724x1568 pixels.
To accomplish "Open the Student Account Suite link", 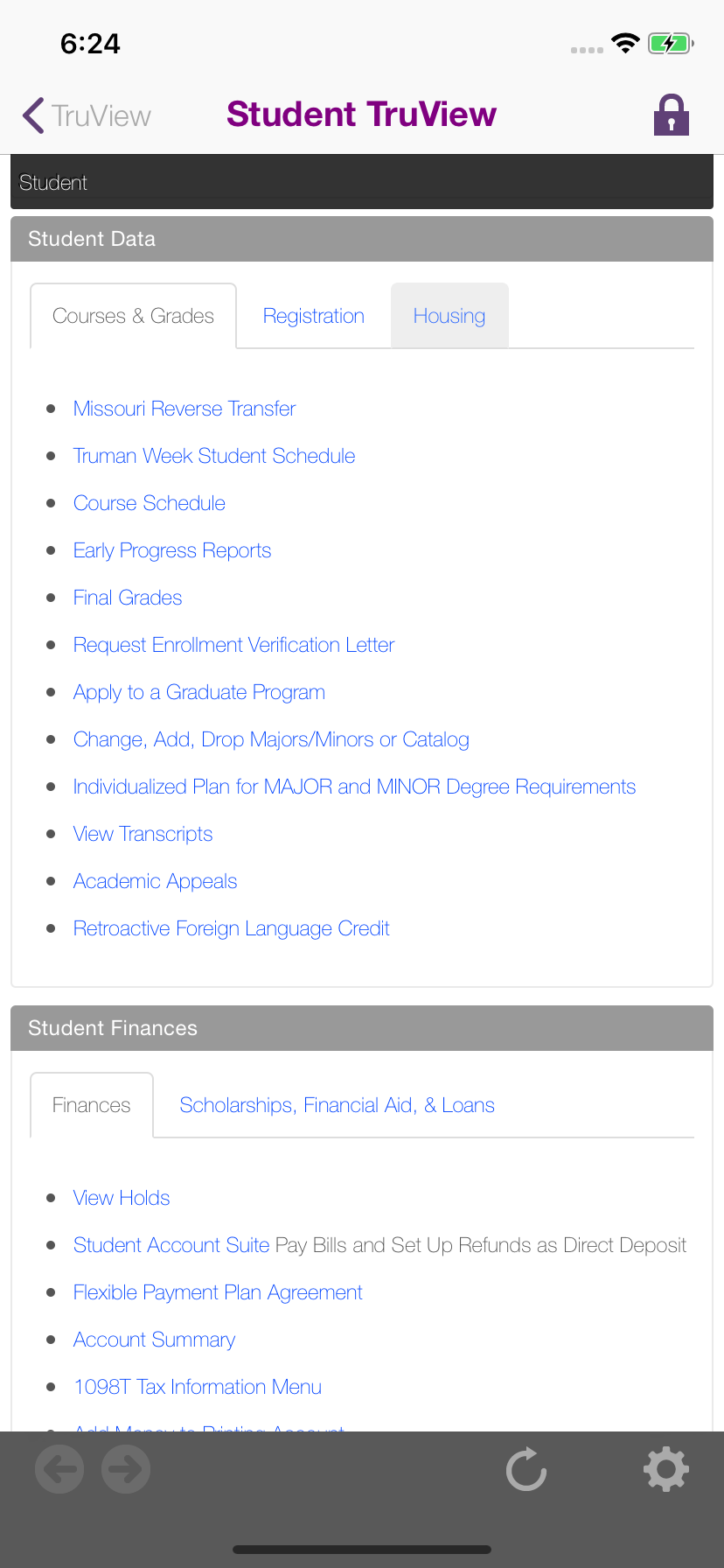I will 171,1245.
